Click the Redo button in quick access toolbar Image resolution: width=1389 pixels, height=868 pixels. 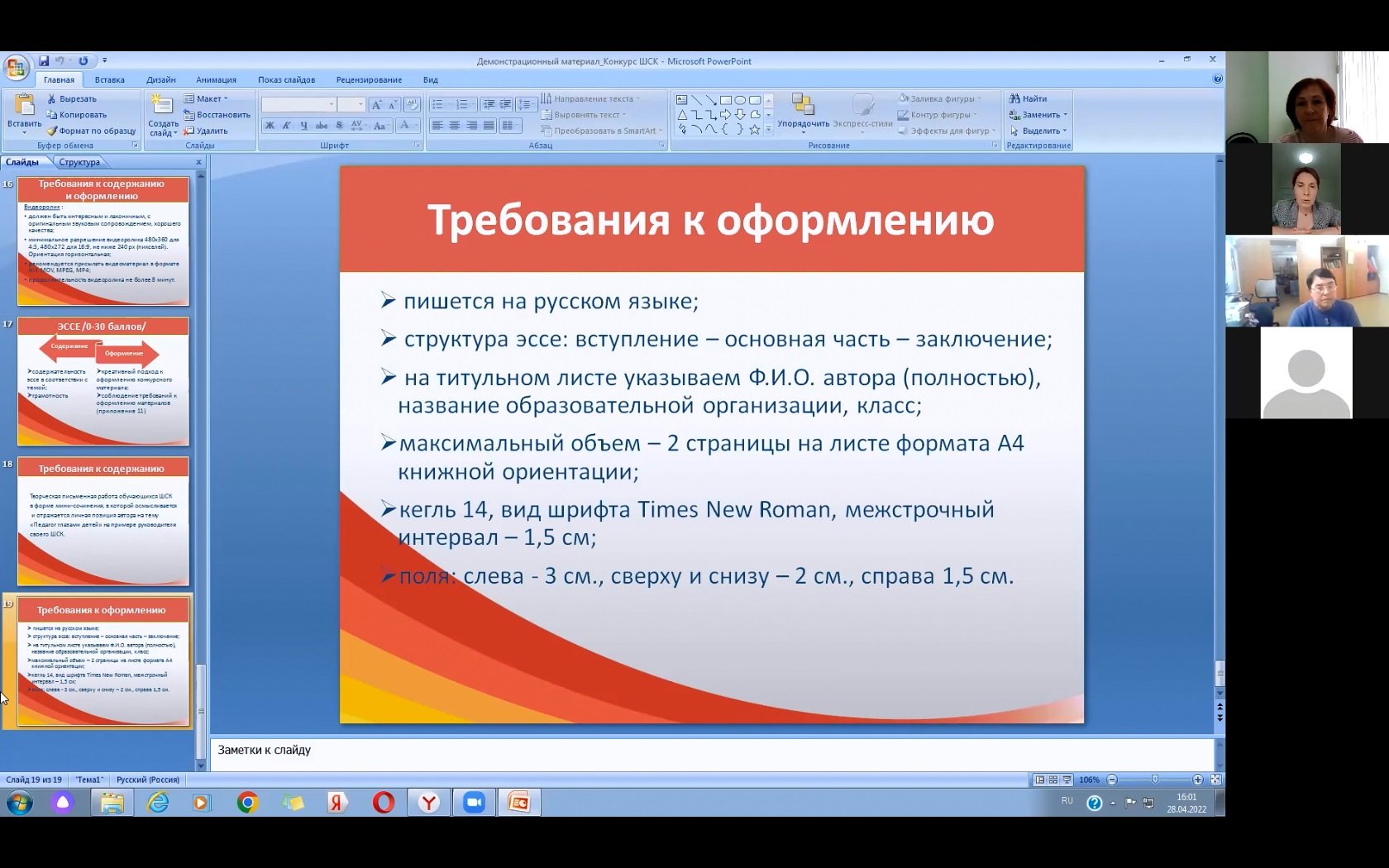[x=83, y=61]
